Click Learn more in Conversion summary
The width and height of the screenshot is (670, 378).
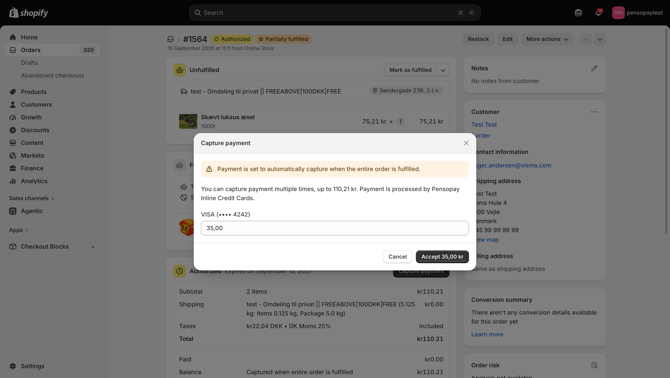click(487, 334)
